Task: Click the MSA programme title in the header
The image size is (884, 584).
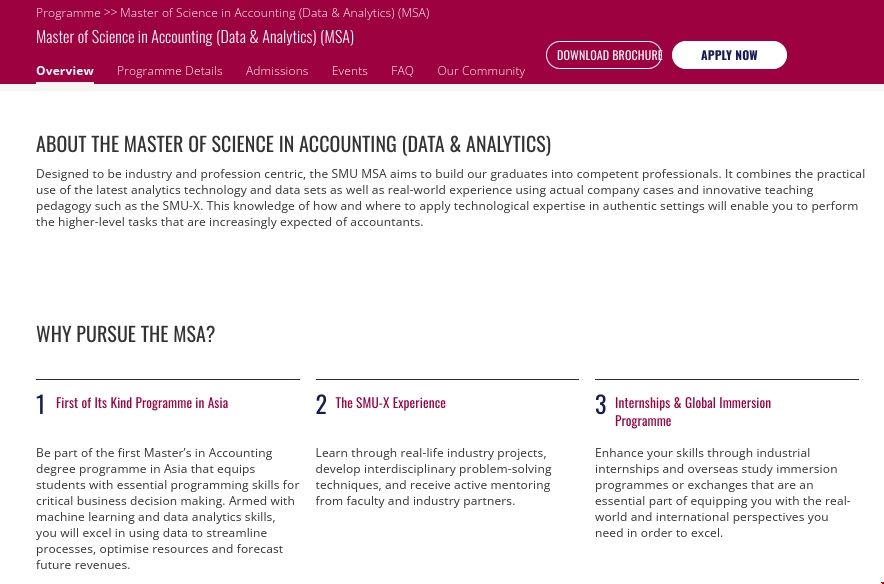Action: 195,37
